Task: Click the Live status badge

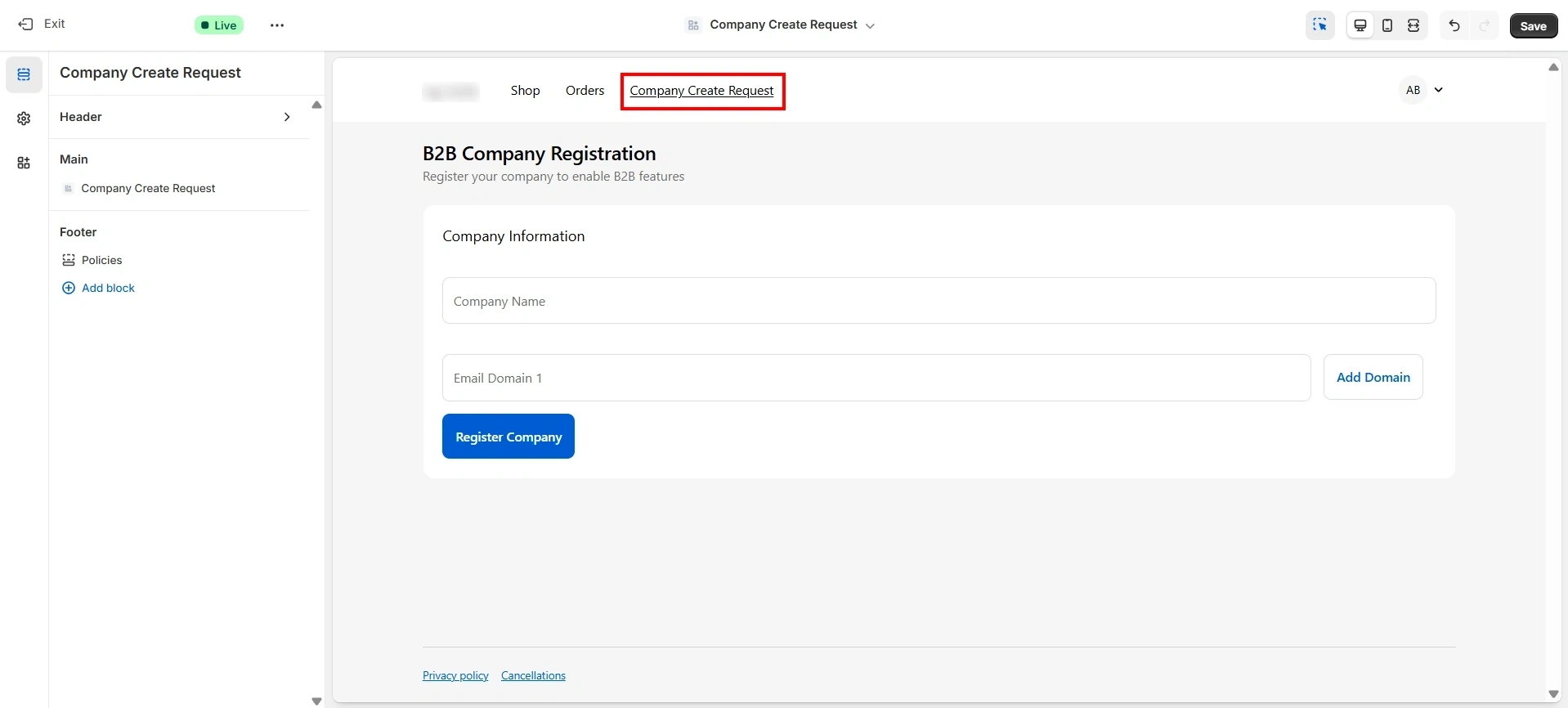Action: click(219, 25)
